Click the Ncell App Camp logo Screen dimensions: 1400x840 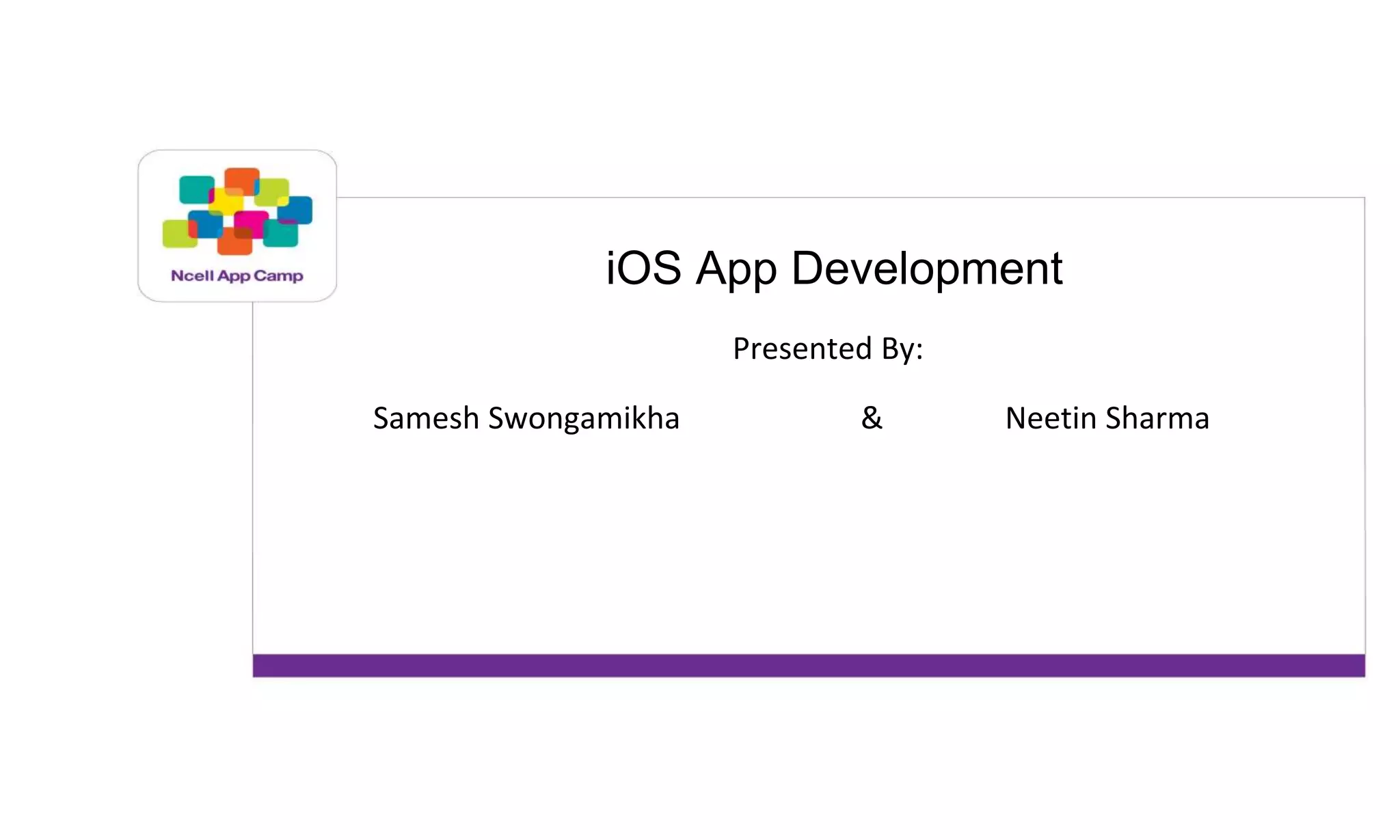237,226
